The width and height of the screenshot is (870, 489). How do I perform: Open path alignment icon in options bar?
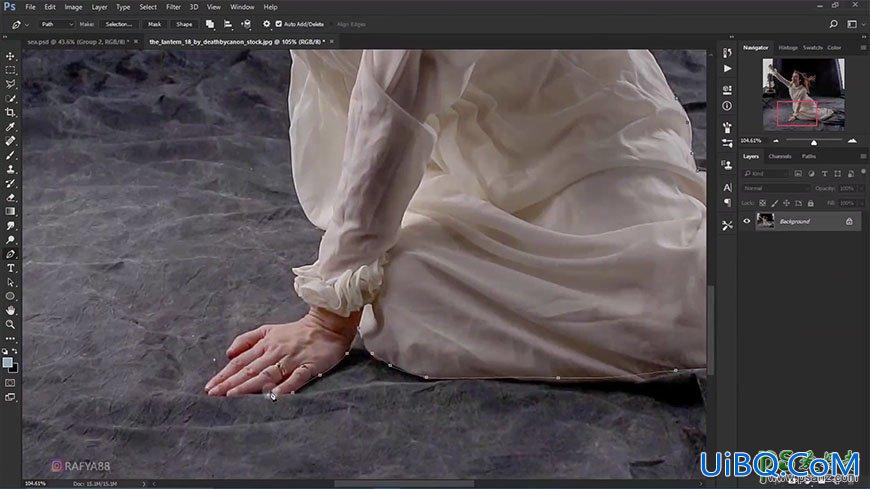pyautogui.click(x=228, y=24)
